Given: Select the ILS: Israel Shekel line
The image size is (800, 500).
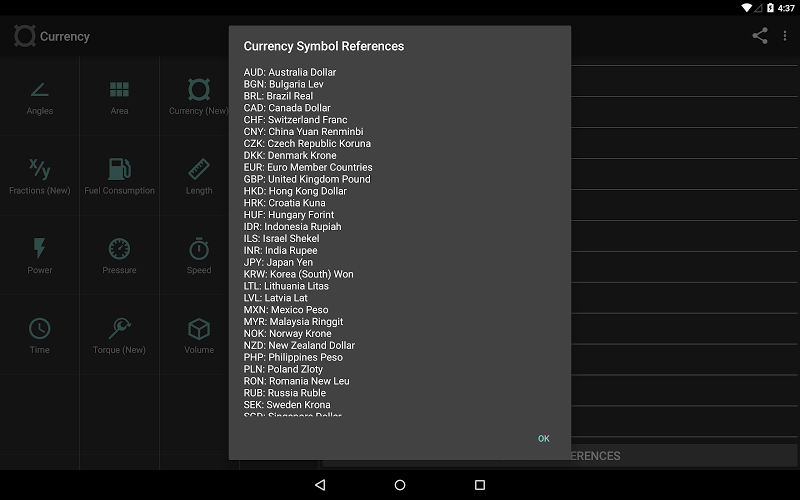Looking at the screenshot, I should coord(282,238).
